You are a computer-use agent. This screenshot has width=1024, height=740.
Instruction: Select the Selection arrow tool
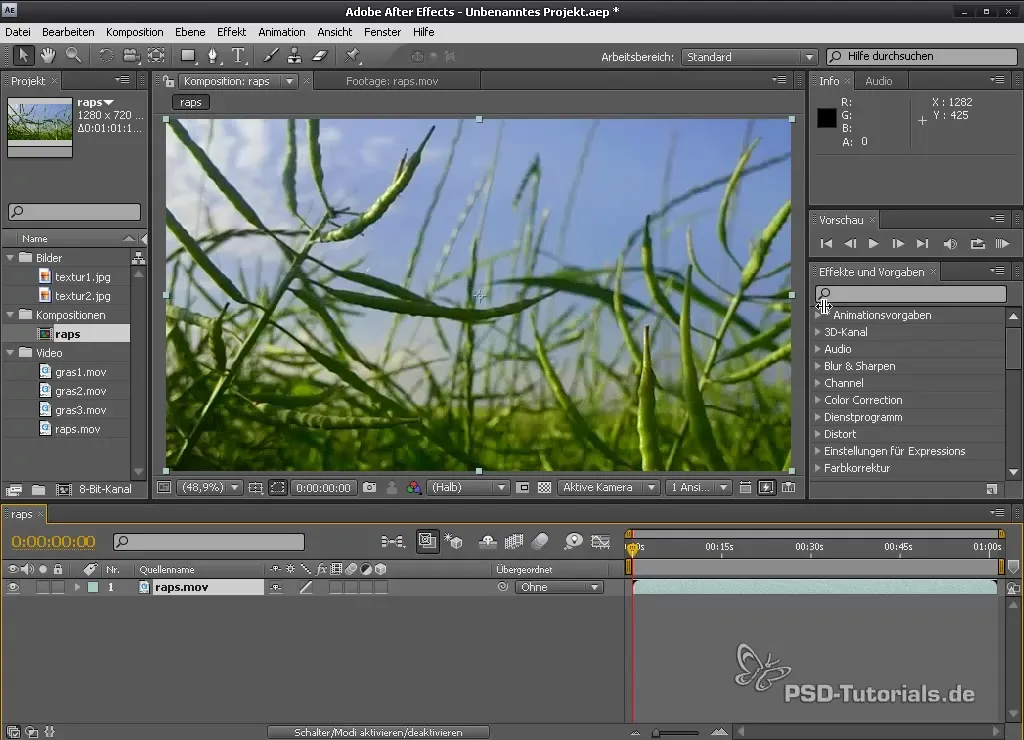(24, 56)
